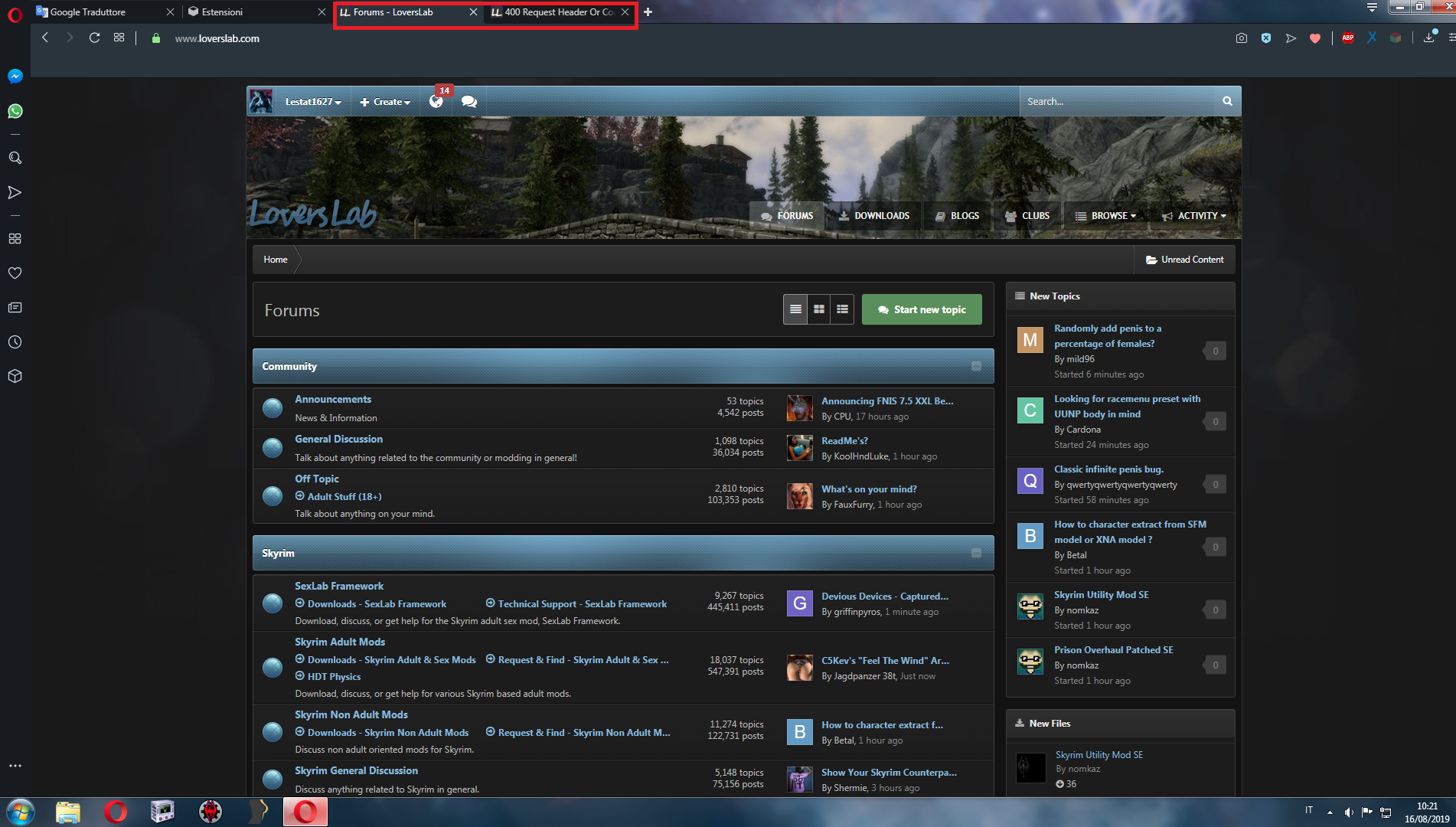Image resolution: width=1456 pixels, height=827 pixels.
Task: Go to Home breadcrumb
Action: coord(276,260)
